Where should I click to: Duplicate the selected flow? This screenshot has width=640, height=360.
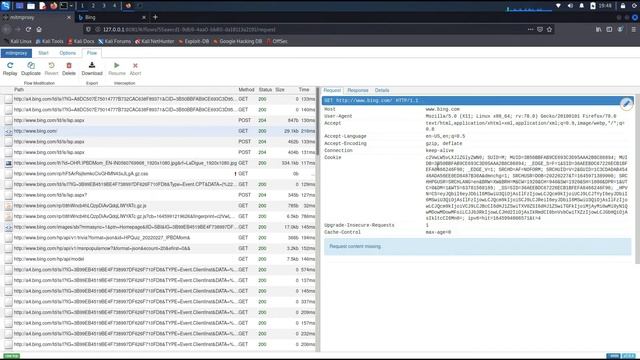pyautogui.click(x=31, y=69)
